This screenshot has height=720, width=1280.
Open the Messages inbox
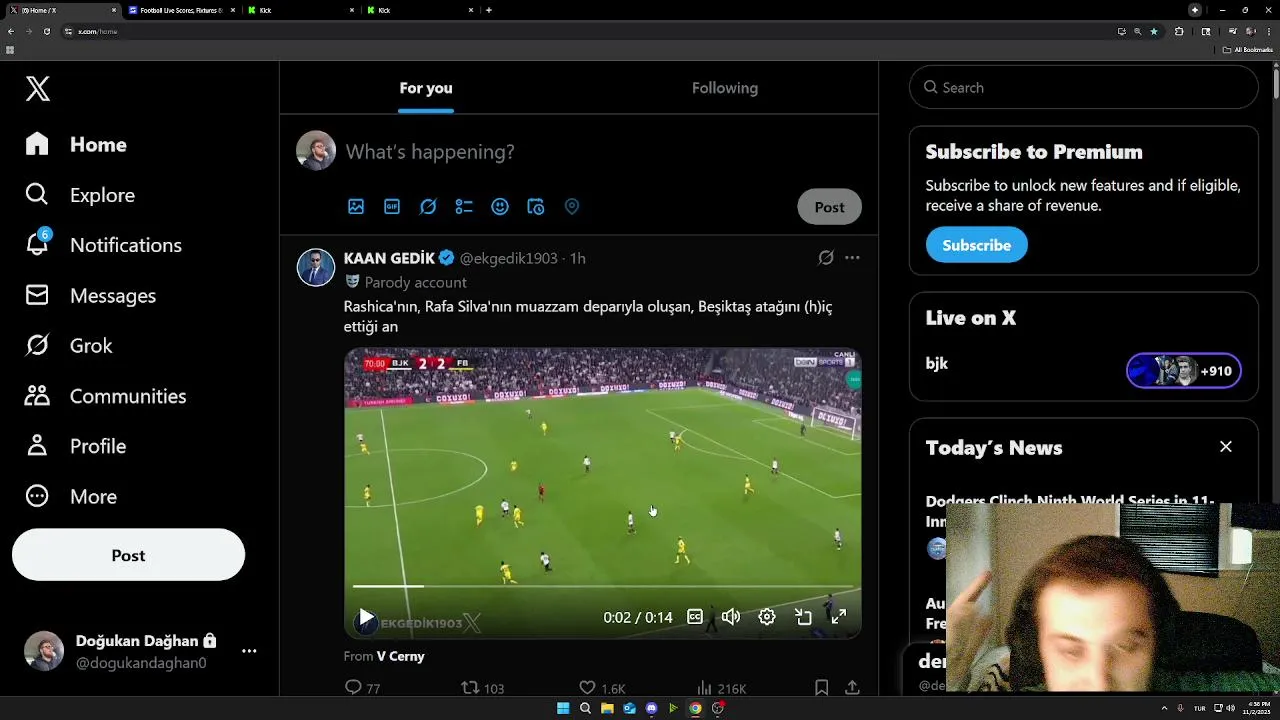coord(90,296)
